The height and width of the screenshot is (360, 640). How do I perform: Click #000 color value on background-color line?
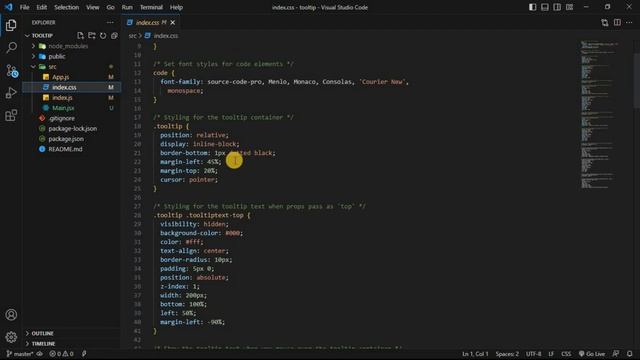(x=233, y=233)
